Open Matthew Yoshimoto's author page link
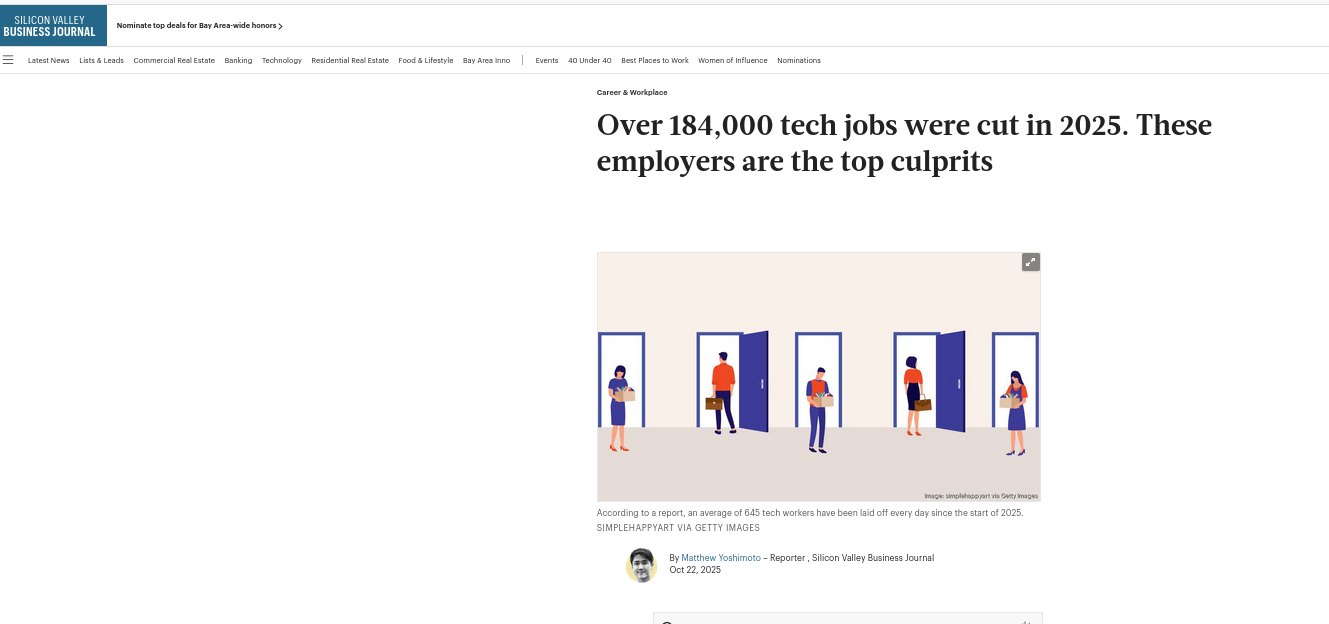 [x=721, y=558]
